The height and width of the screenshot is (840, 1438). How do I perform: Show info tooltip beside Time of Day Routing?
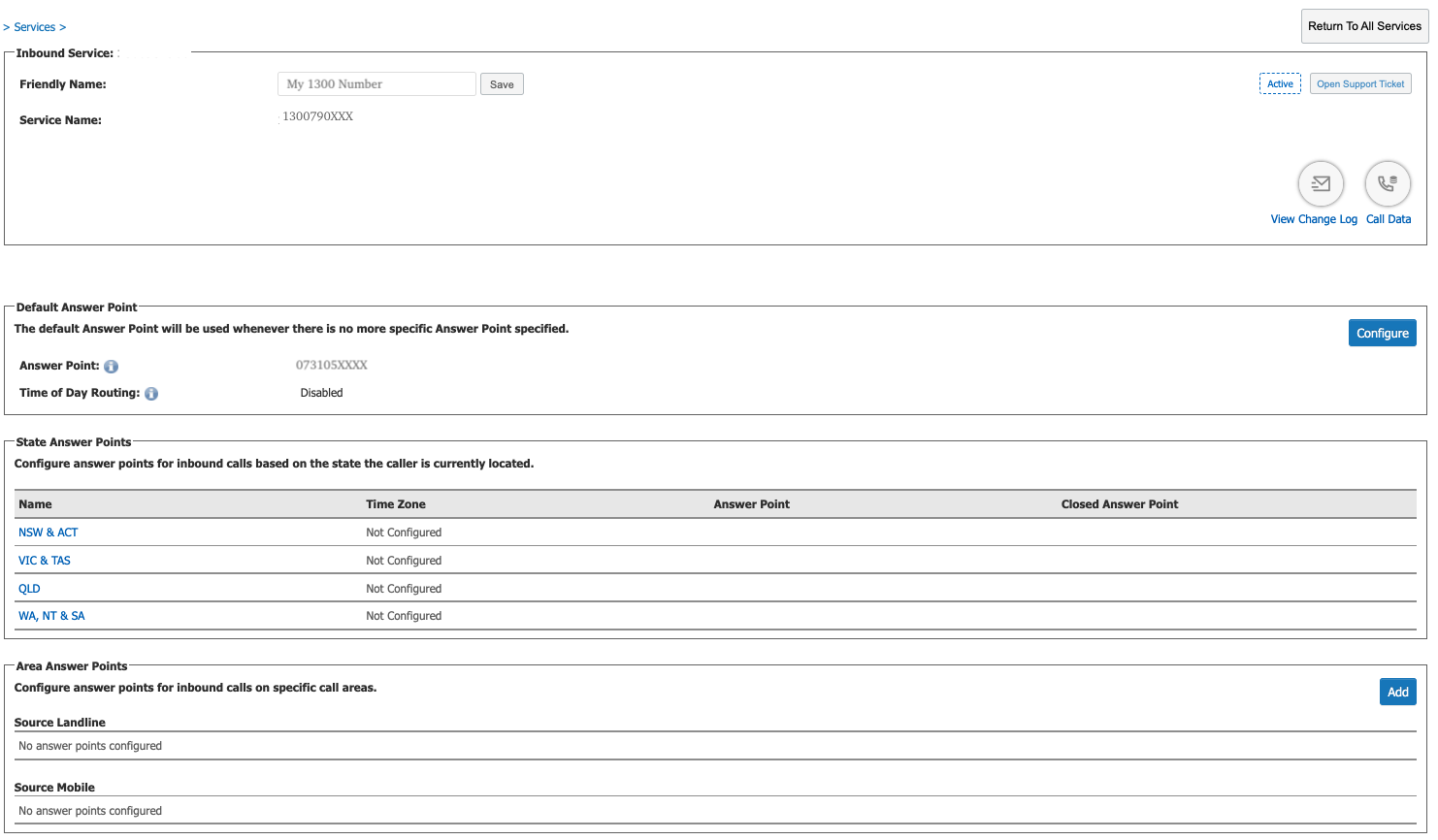[x=151, y=394]
